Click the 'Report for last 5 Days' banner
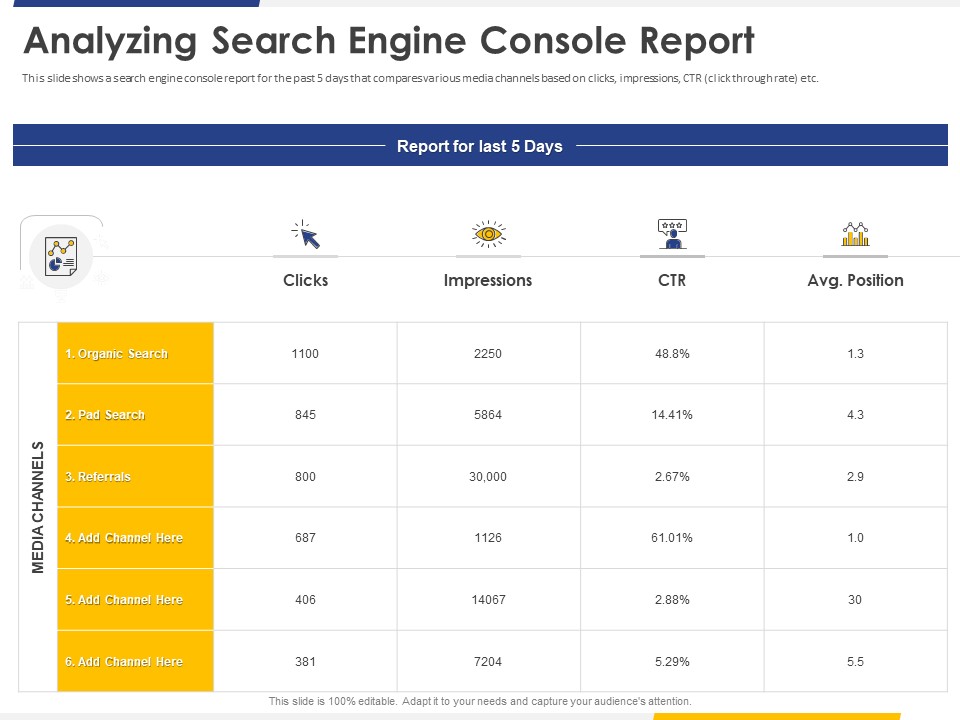 pos(480,146)
